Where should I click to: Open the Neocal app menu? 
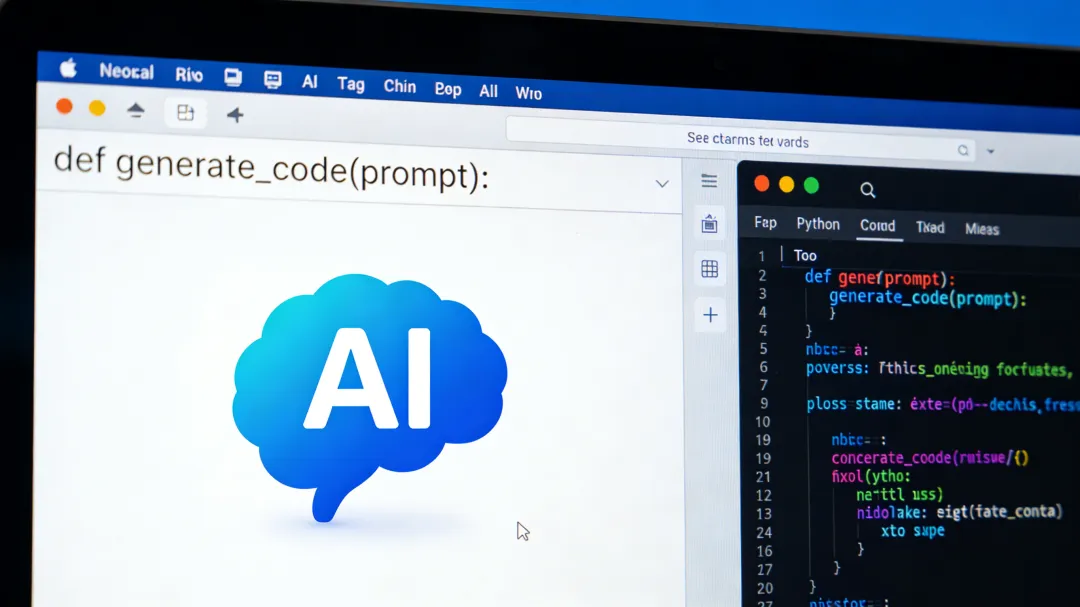coord(126,72)
